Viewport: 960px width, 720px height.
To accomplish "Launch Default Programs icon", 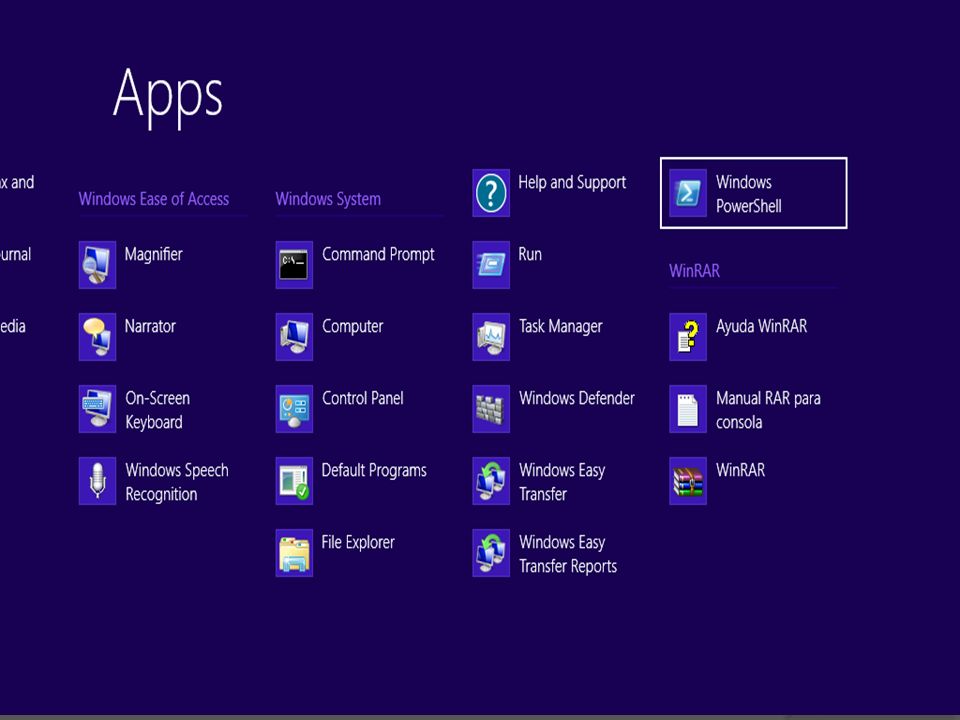I will point(294,481).
